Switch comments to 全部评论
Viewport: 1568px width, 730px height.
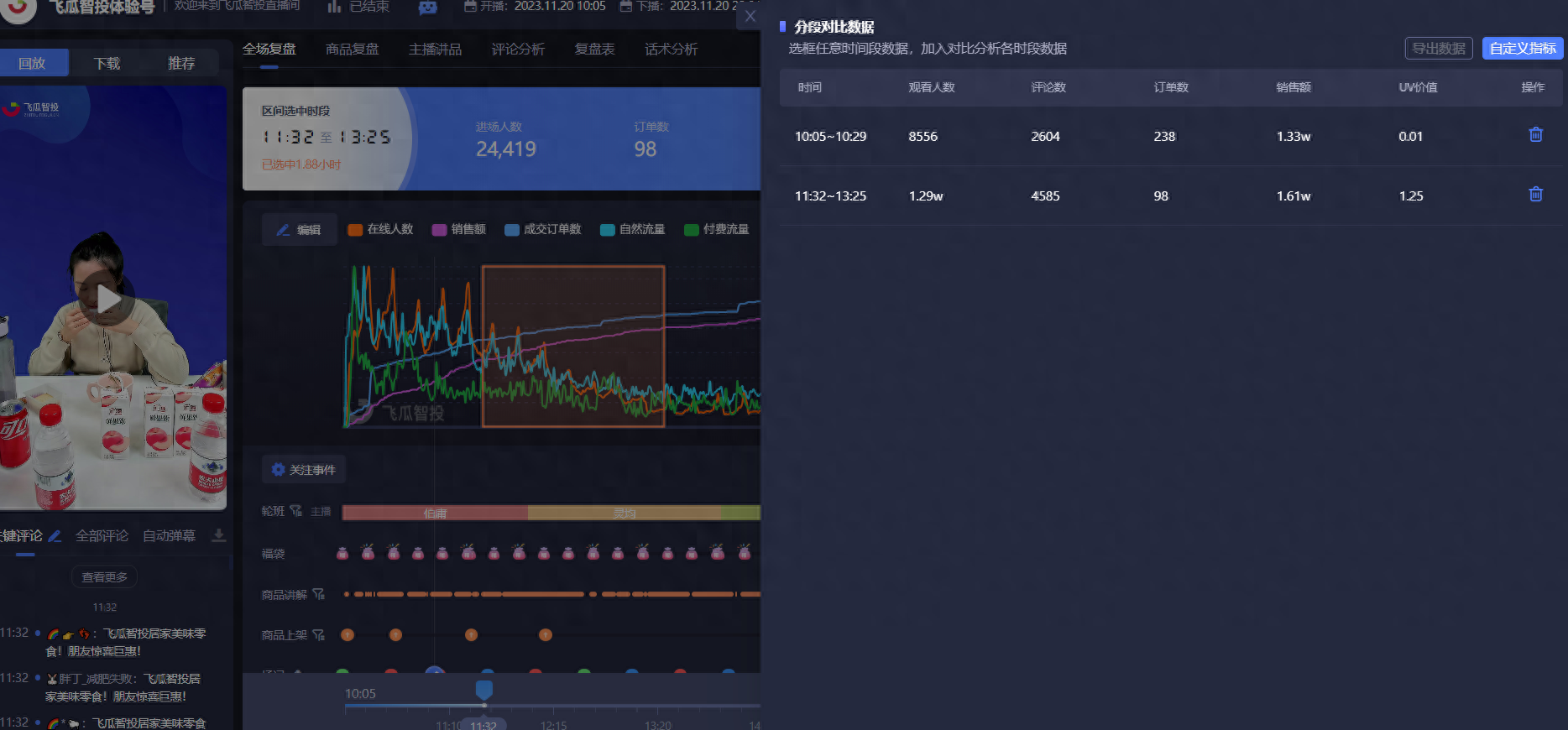click(102, 536)
